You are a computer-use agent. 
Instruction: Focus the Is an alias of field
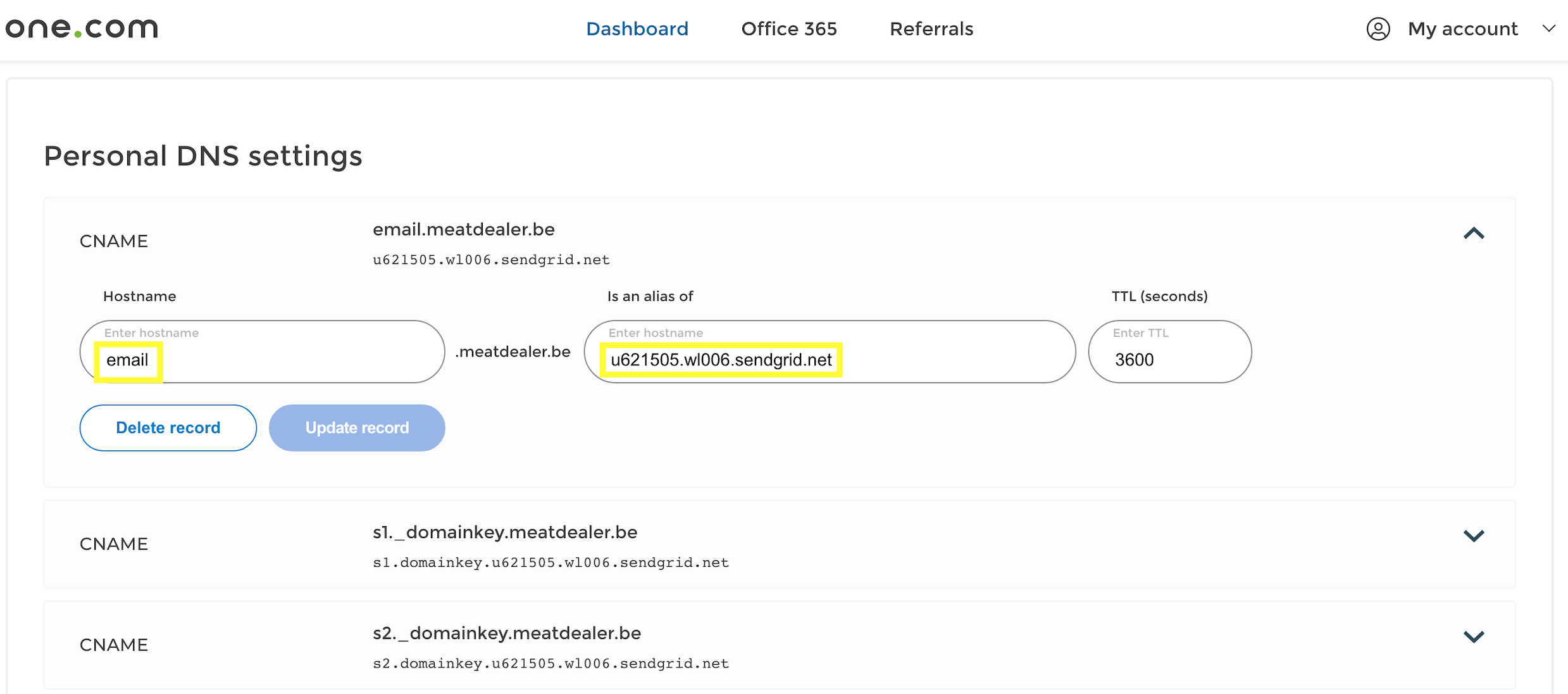pyautogui.click(x=830, y=351)
